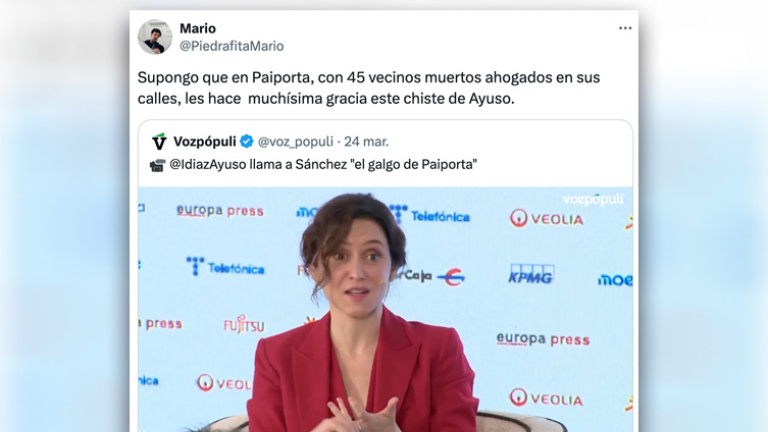Image resolution: width=768 pixels, height=432 pixels.
Task: Play the embedded Ayuso video thumbnail
Action: [385, 309]
